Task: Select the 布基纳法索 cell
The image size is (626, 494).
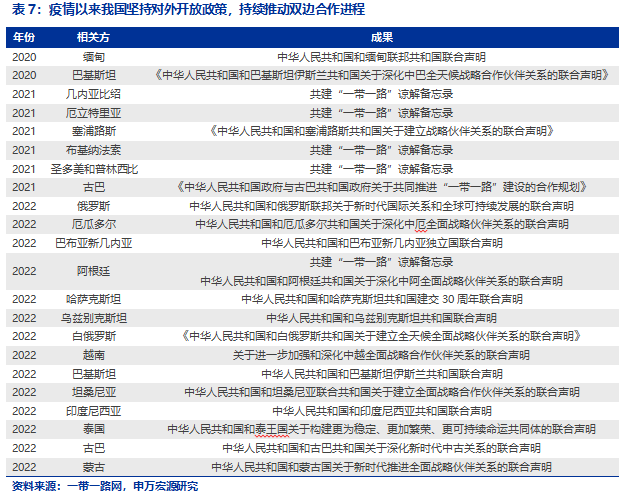Action: pyautogui.click(x=94, y=150)
